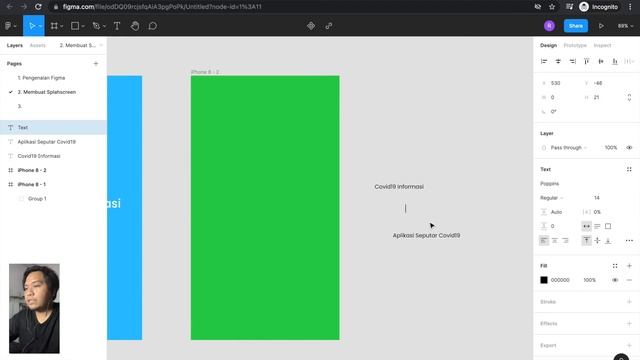Add a new page

point(96,64)
